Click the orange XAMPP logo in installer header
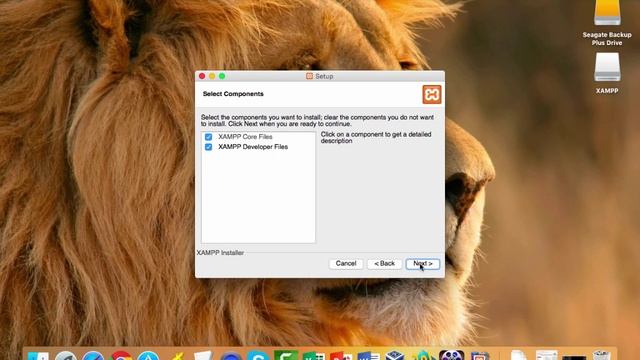This screenshot has height=360, width=640. [x=432, y=94]
